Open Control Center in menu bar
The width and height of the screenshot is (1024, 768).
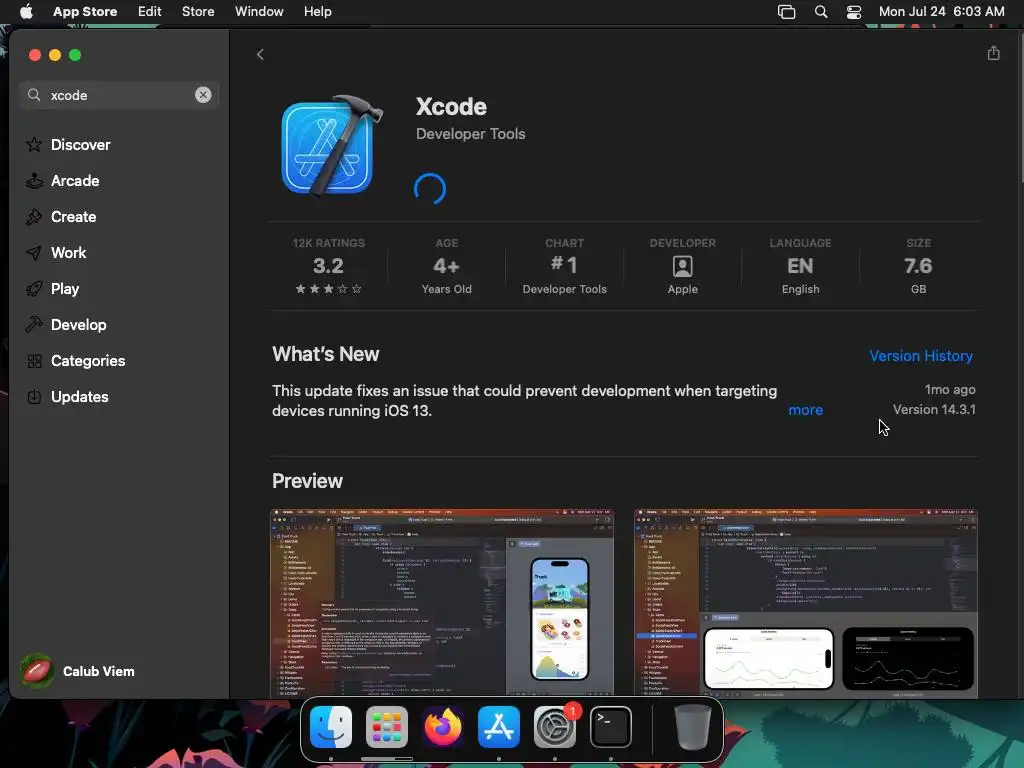tap(854, 12)
